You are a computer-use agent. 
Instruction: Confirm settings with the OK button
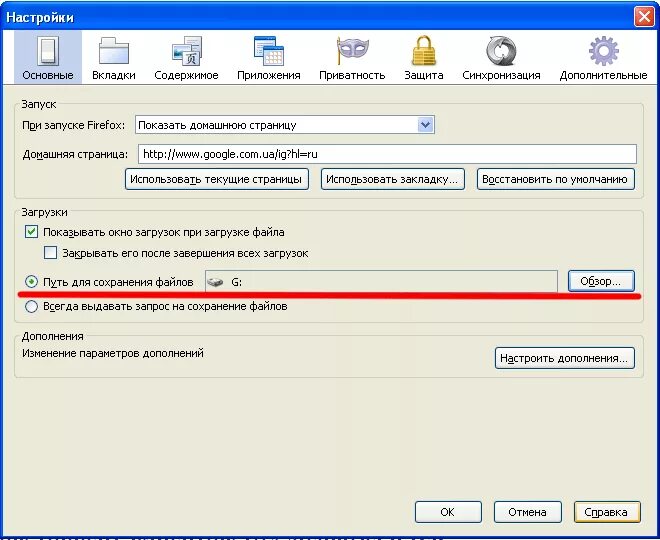(448, 512)
